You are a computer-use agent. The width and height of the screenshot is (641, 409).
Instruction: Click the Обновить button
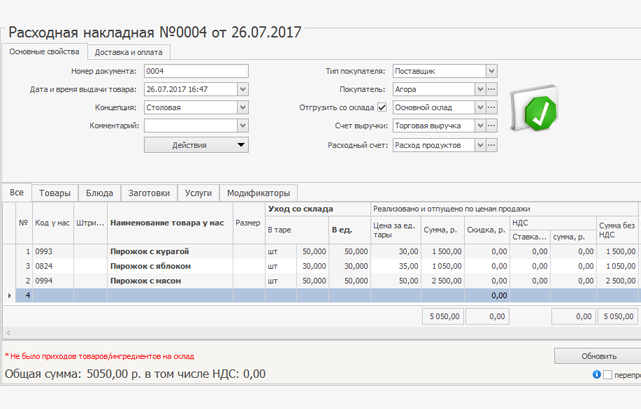(598, 356)
